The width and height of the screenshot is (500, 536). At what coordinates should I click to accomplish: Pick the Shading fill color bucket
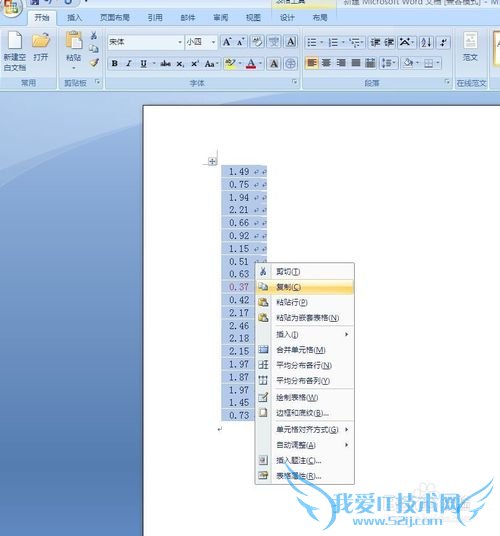click(x=408, y=63)
